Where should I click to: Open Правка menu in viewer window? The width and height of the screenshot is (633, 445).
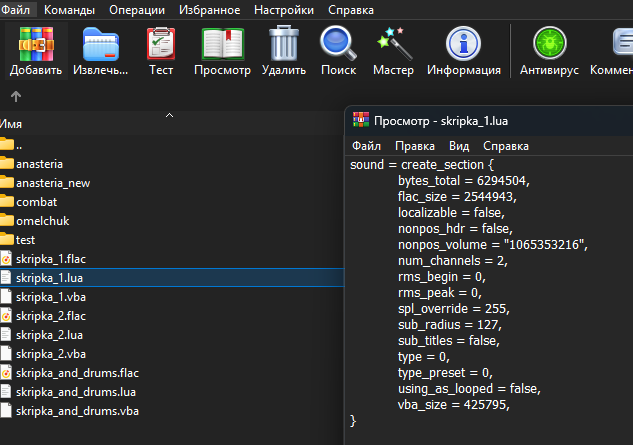click(415, 146)
